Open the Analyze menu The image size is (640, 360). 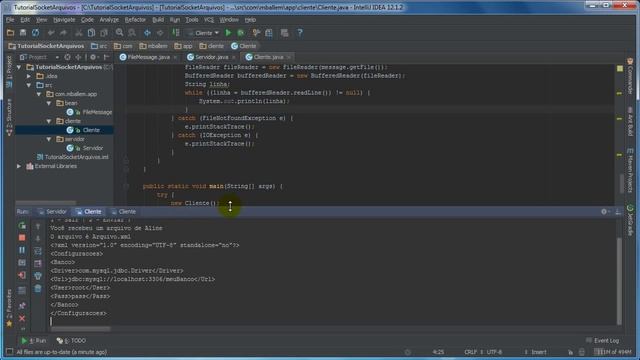point(109,20)
